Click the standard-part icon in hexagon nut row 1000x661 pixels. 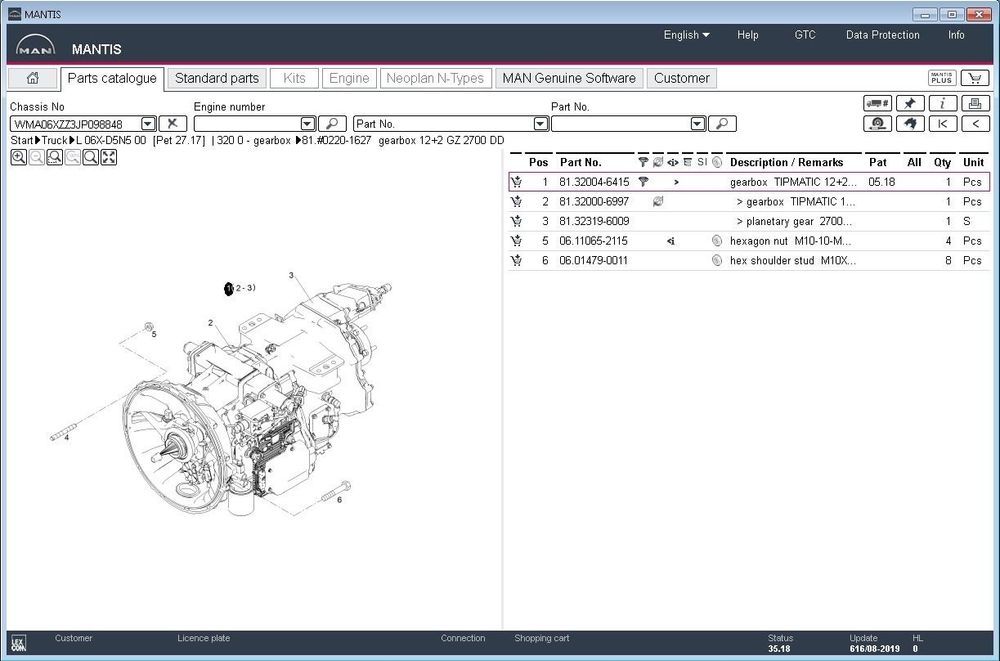(717, 241)
